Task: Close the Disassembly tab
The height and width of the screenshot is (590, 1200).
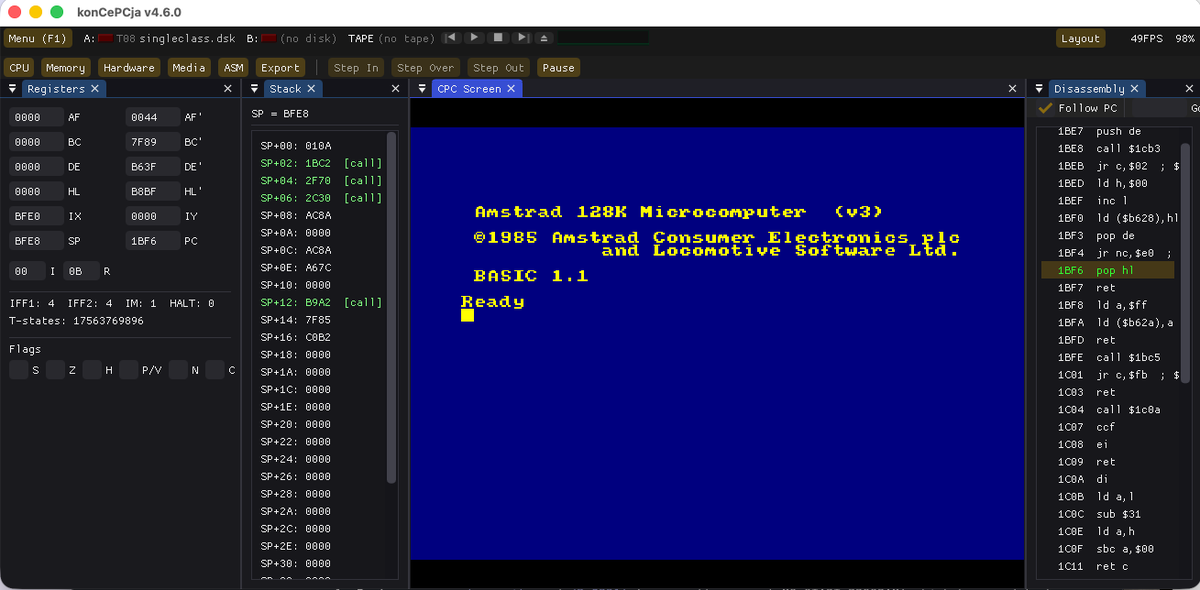Action: click(x=1135, y=89)
